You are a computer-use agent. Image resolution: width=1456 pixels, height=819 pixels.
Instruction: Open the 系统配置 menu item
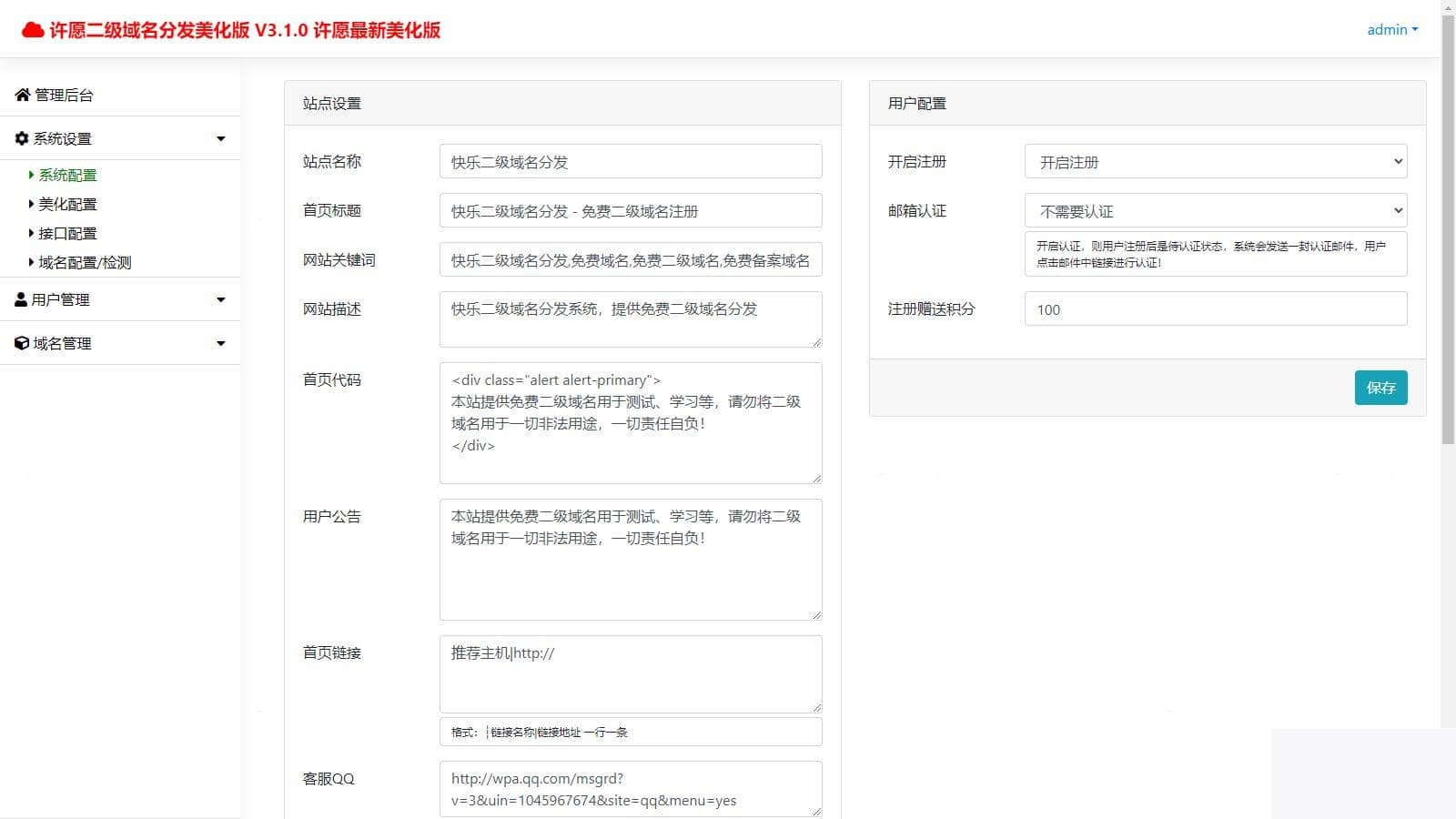[66, 175]
